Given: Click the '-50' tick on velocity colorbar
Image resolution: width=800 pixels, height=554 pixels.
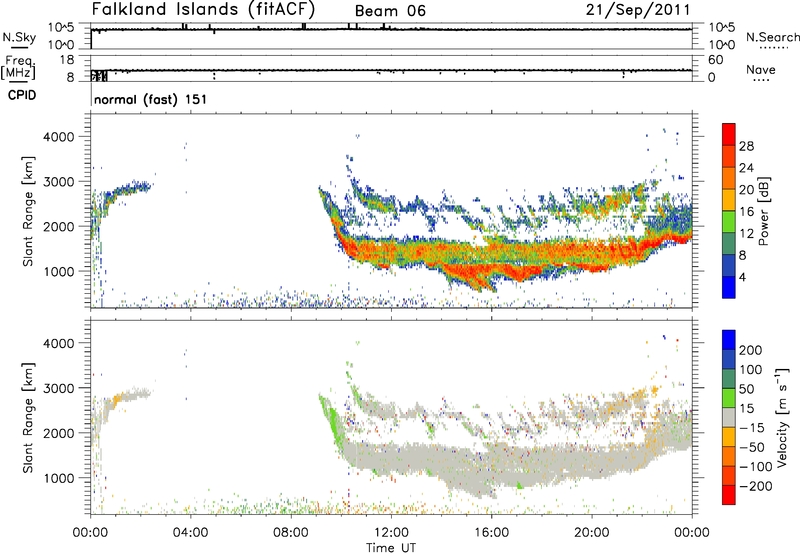Looking at the screenshot, I should pos(752,447).
